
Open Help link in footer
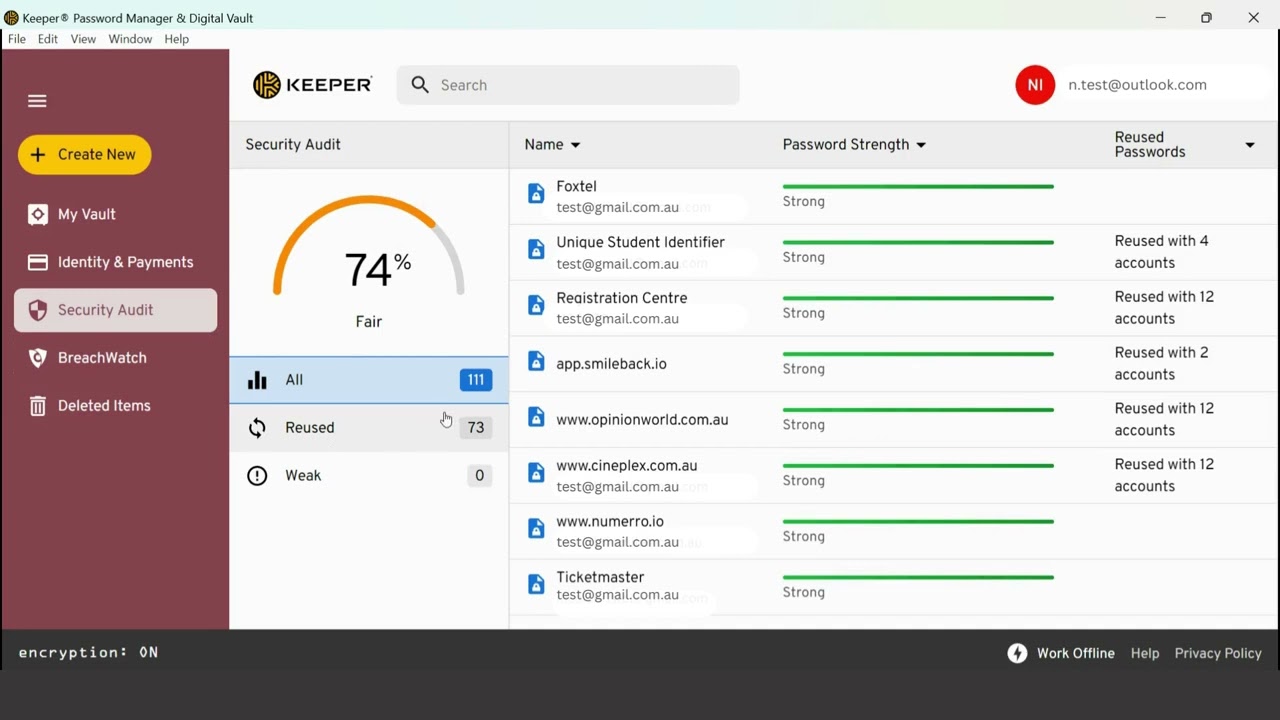pyautogui.click(x=1145, y=653)
